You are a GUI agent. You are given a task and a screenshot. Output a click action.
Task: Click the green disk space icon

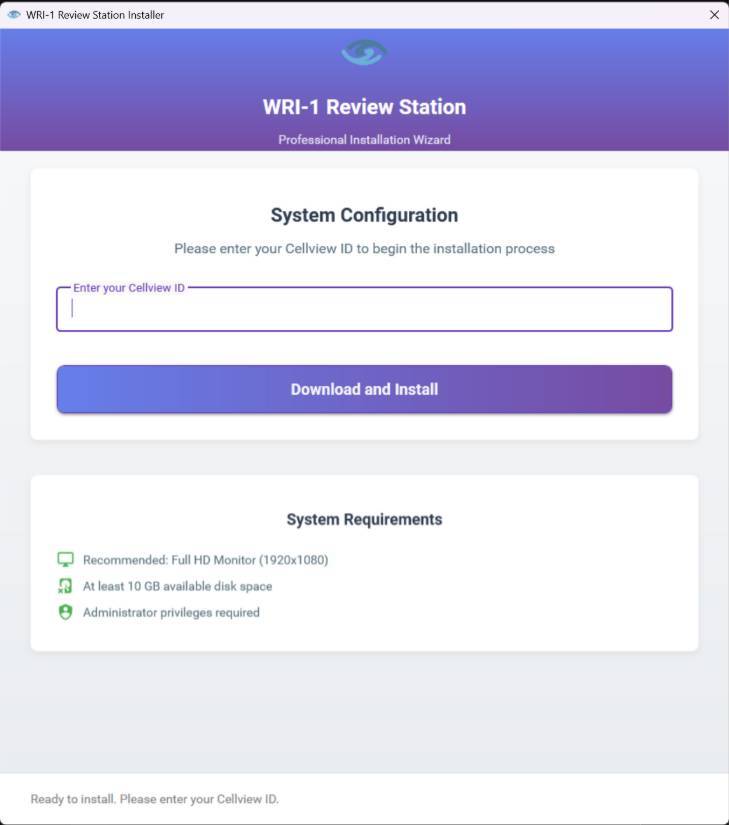point(66,586)
